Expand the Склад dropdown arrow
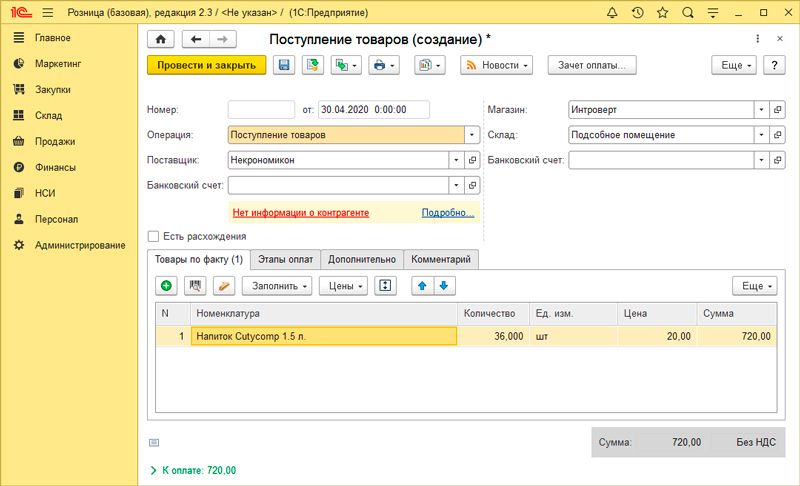The height and width of the screenshot is (486, 800). [761, 135]
